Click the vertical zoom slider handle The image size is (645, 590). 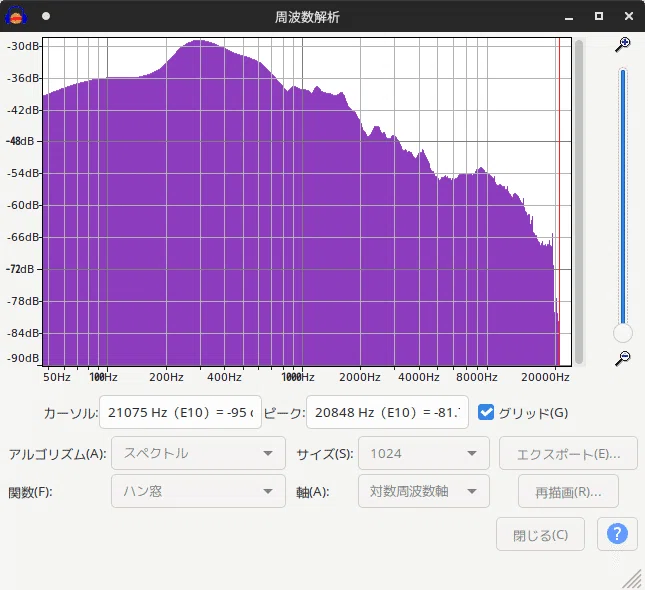[623, 333]
